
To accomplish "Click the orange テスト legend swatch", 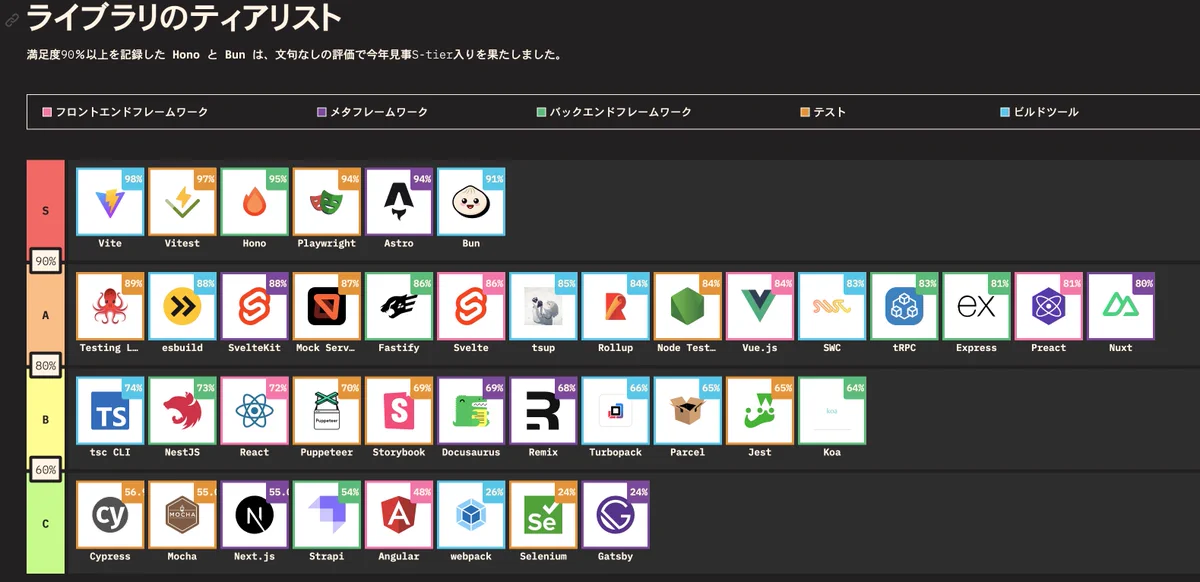I will pyautogui.click(x=805, y=112).
